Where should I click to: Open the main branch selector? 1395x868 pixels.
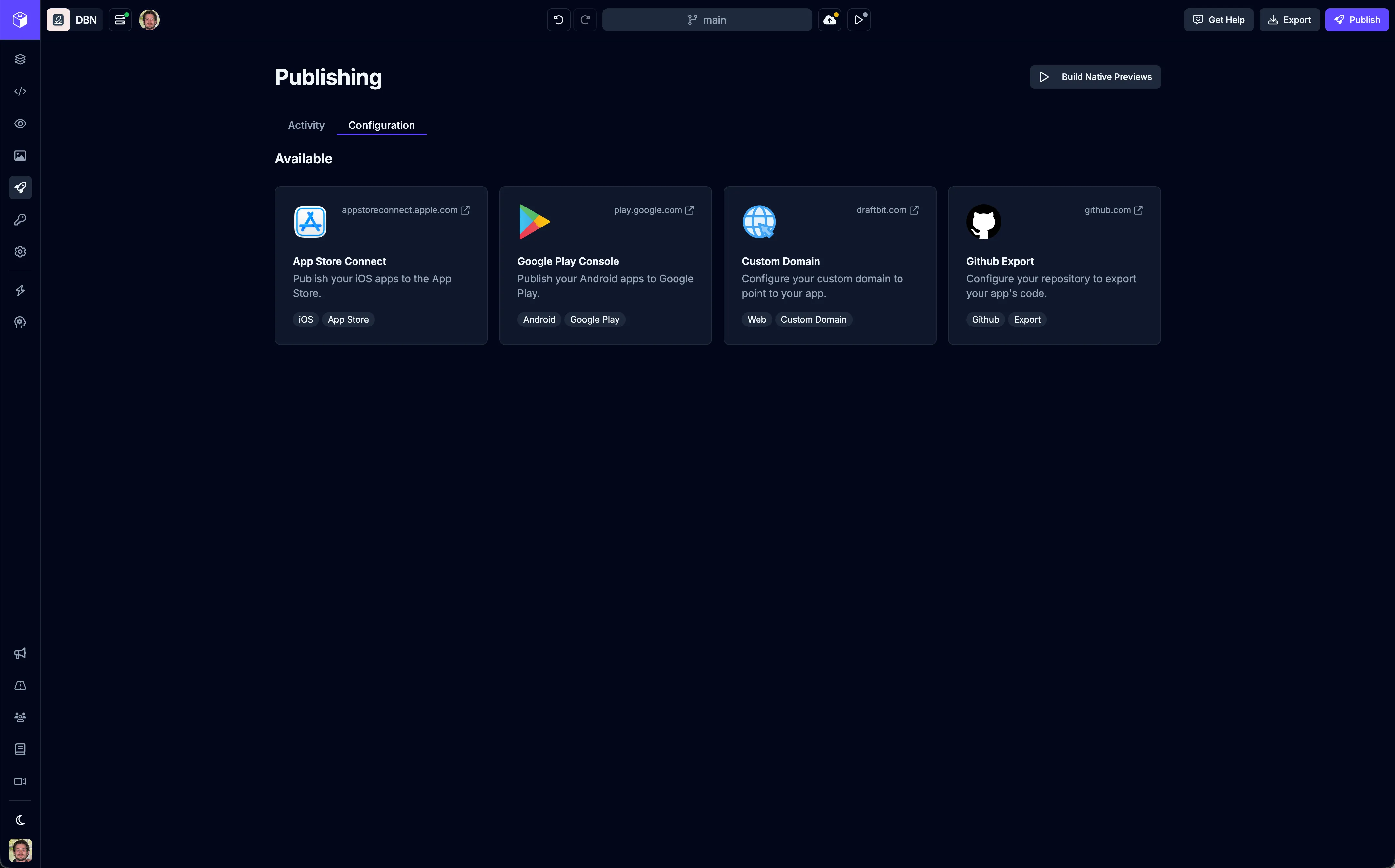tap(707, 20)
